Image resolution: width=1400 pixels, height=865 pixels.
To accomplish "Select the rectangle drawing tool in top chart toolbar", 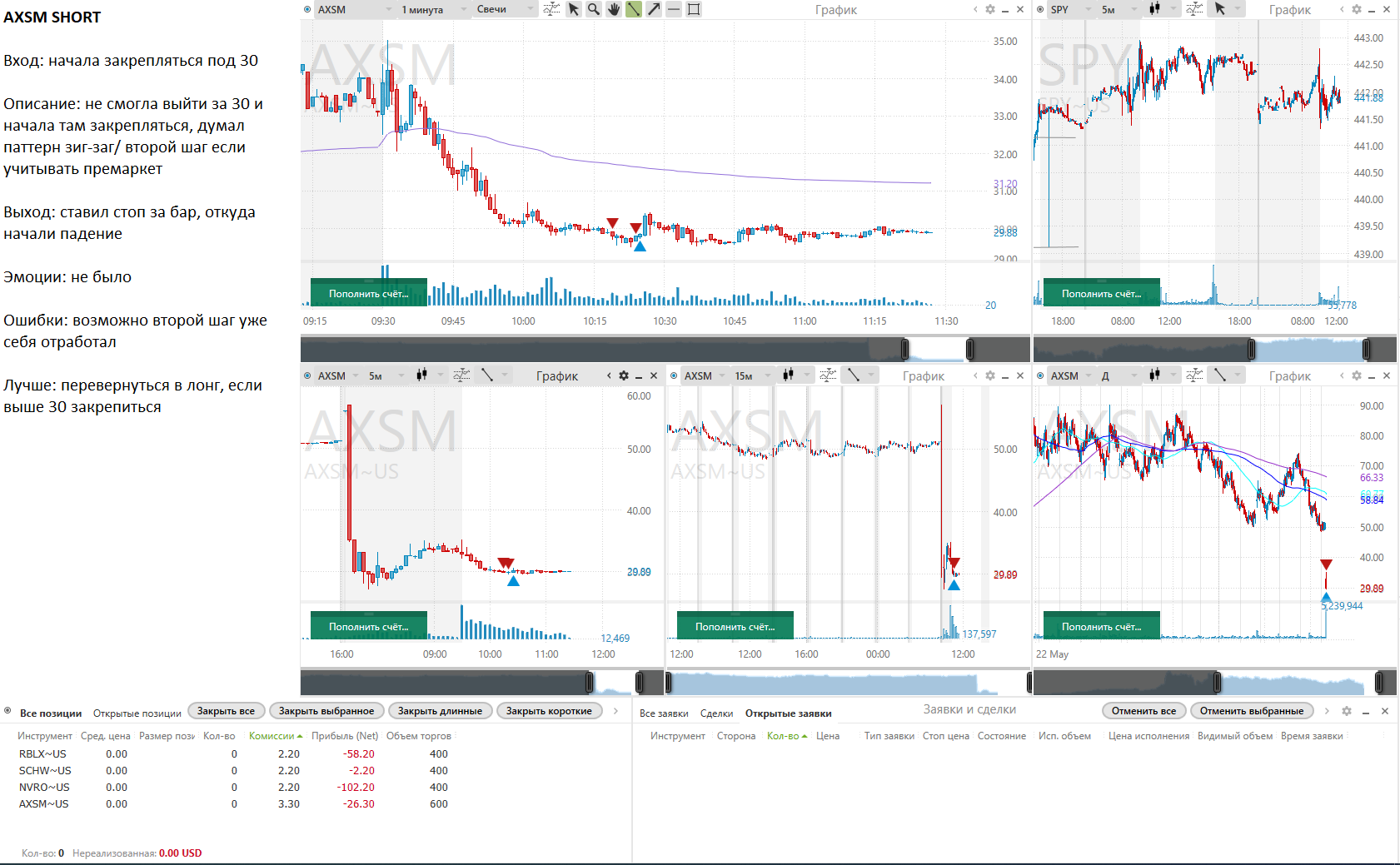I will click(694, 9).
